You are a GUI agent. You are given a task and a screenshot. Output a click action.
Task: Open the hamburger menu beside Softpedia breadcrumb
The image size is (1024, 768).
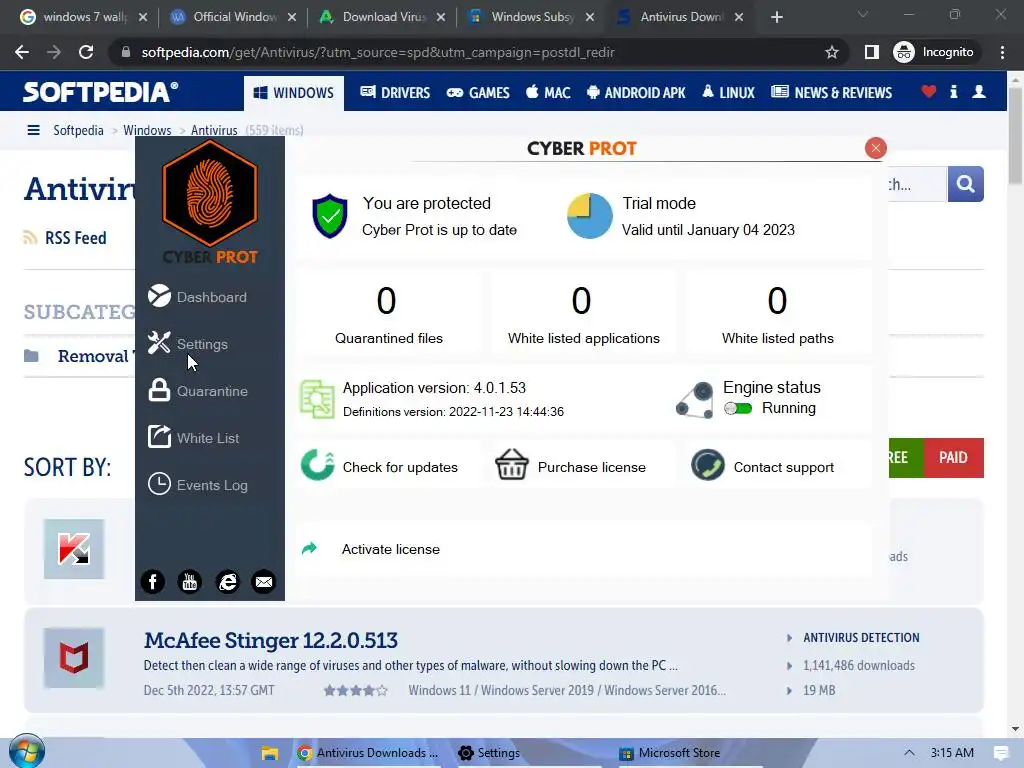[x=33, y=131]
